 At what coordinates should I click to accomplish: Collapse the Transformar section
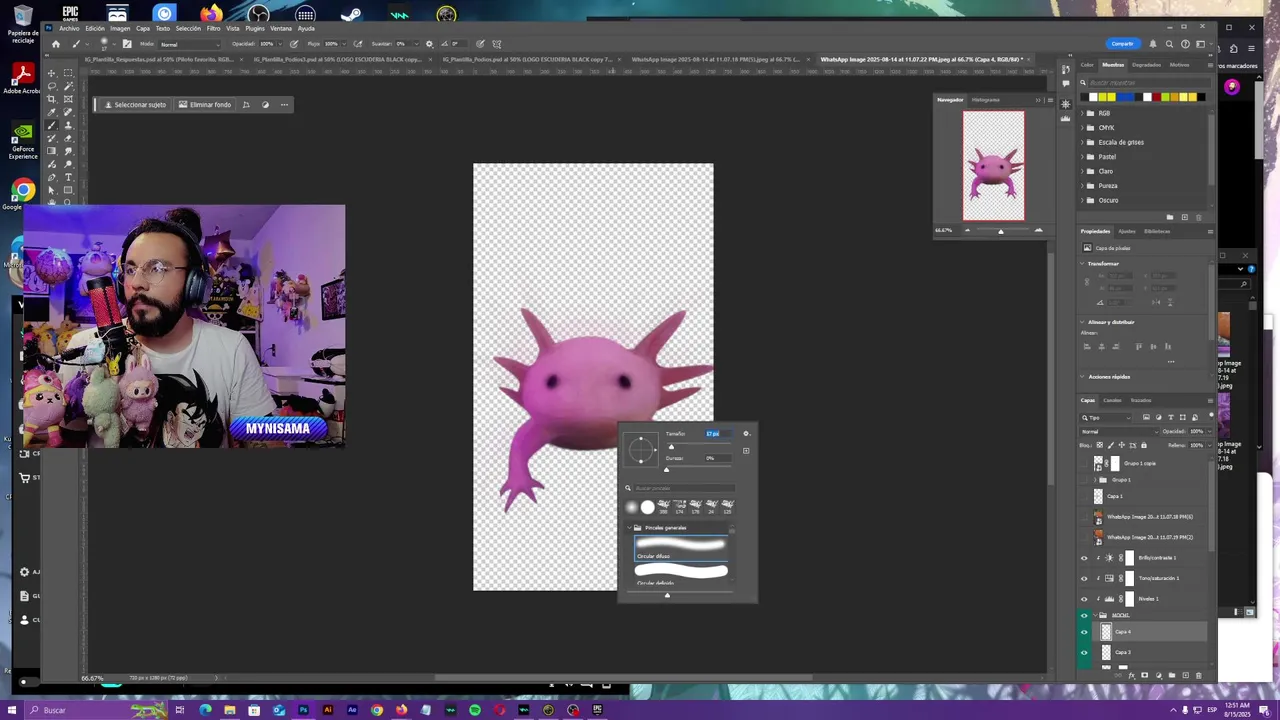point(1082,264)
